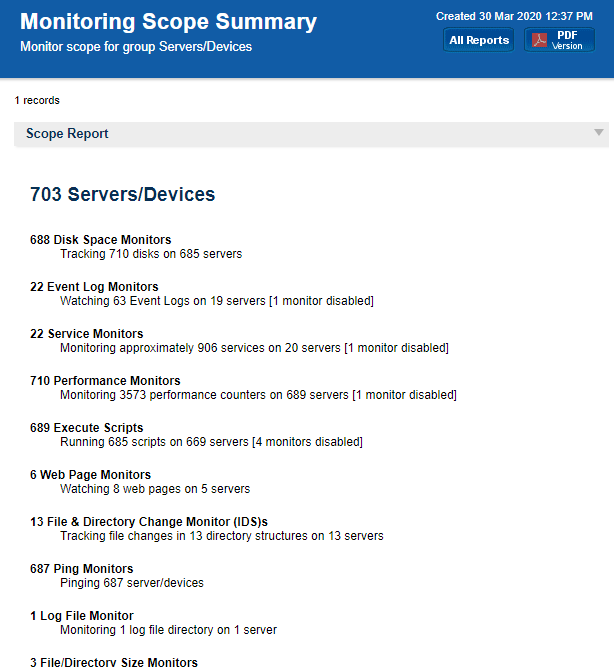Click 'Tracking 710 disks on 685 servers' text
Screen dimensions: 614x667
pyautogui.click(x=150, y=254)
